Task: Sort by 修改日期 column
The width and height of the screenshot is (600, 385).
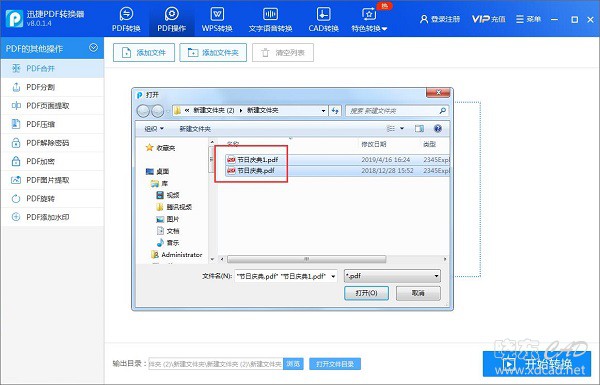Action: click(x=374, y=144)
